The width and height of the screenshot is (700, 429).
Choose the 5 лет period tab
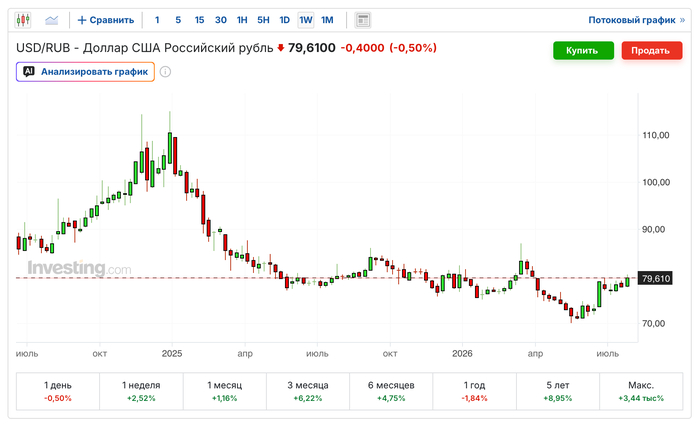point(558,391)
